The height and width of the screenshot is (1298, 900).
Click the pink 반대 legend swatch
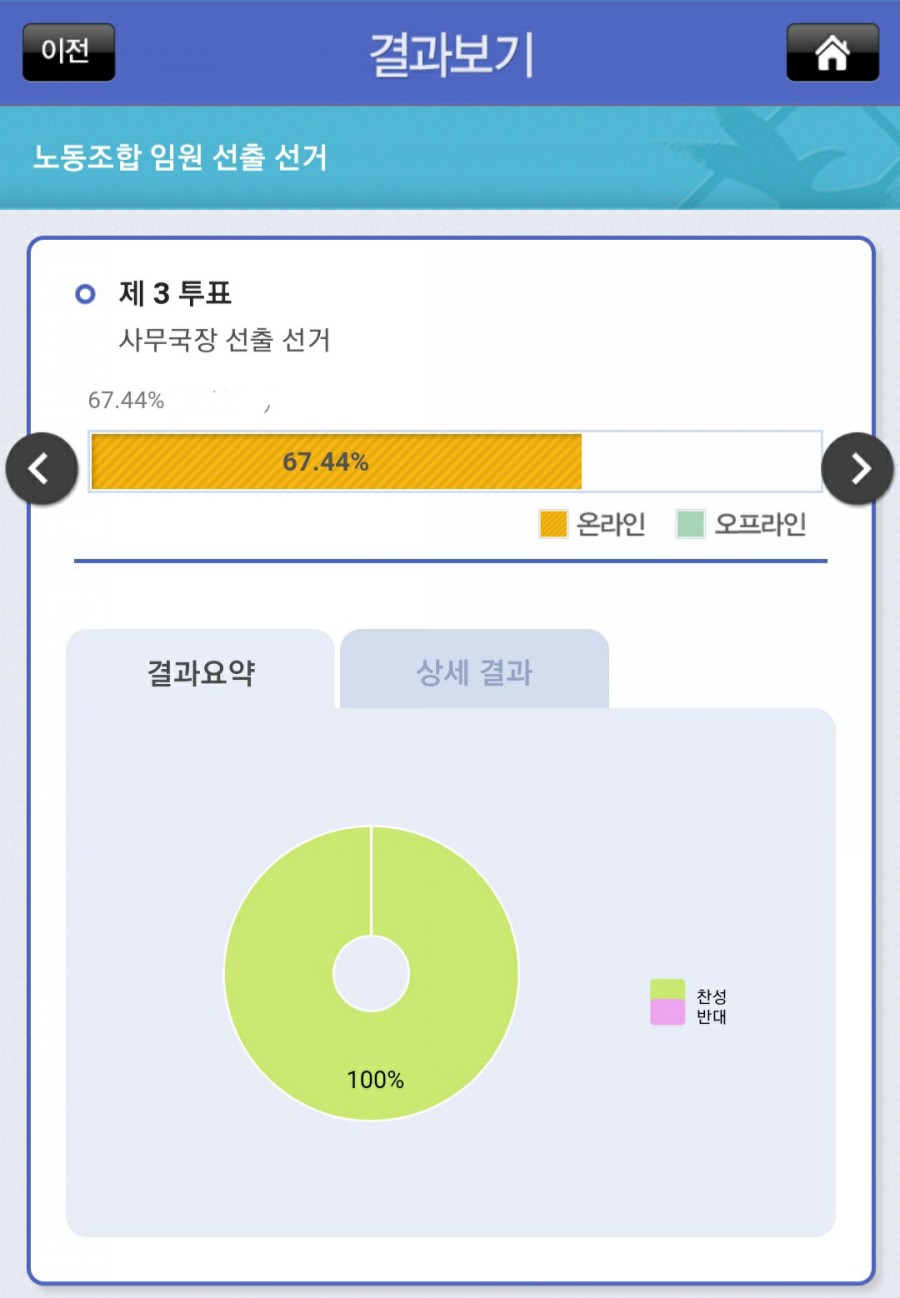tap(667, 1013)
